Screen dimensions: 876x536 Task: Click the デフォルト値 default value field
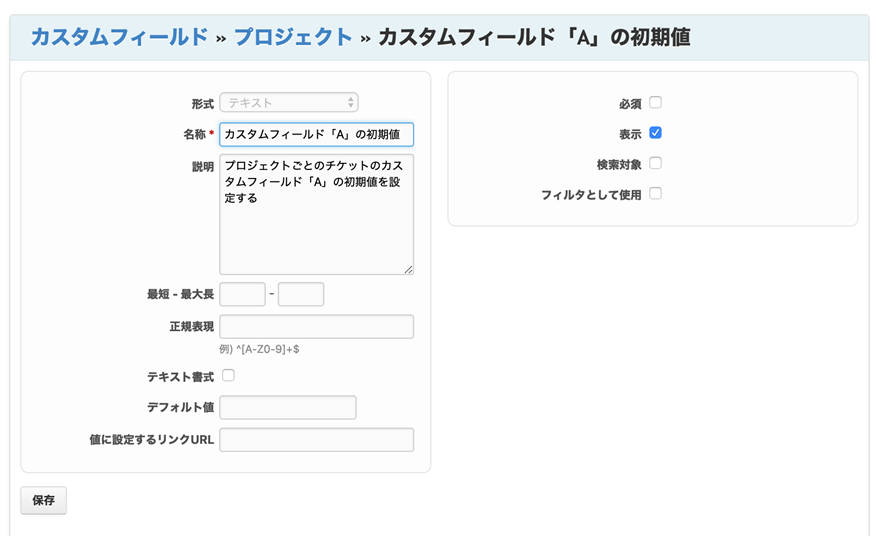[x=288, y=407]
